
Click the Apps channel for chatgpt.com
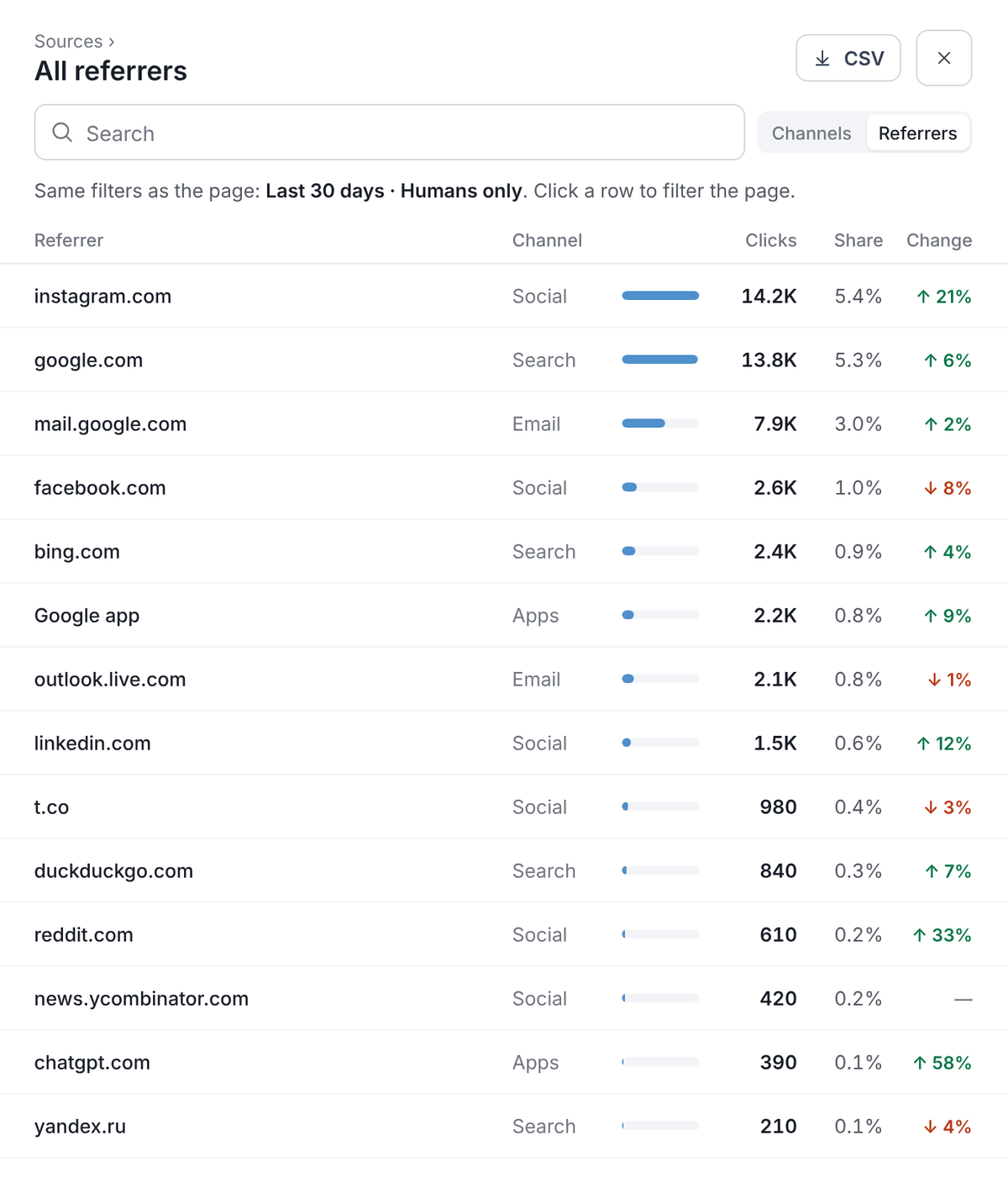535,1063
